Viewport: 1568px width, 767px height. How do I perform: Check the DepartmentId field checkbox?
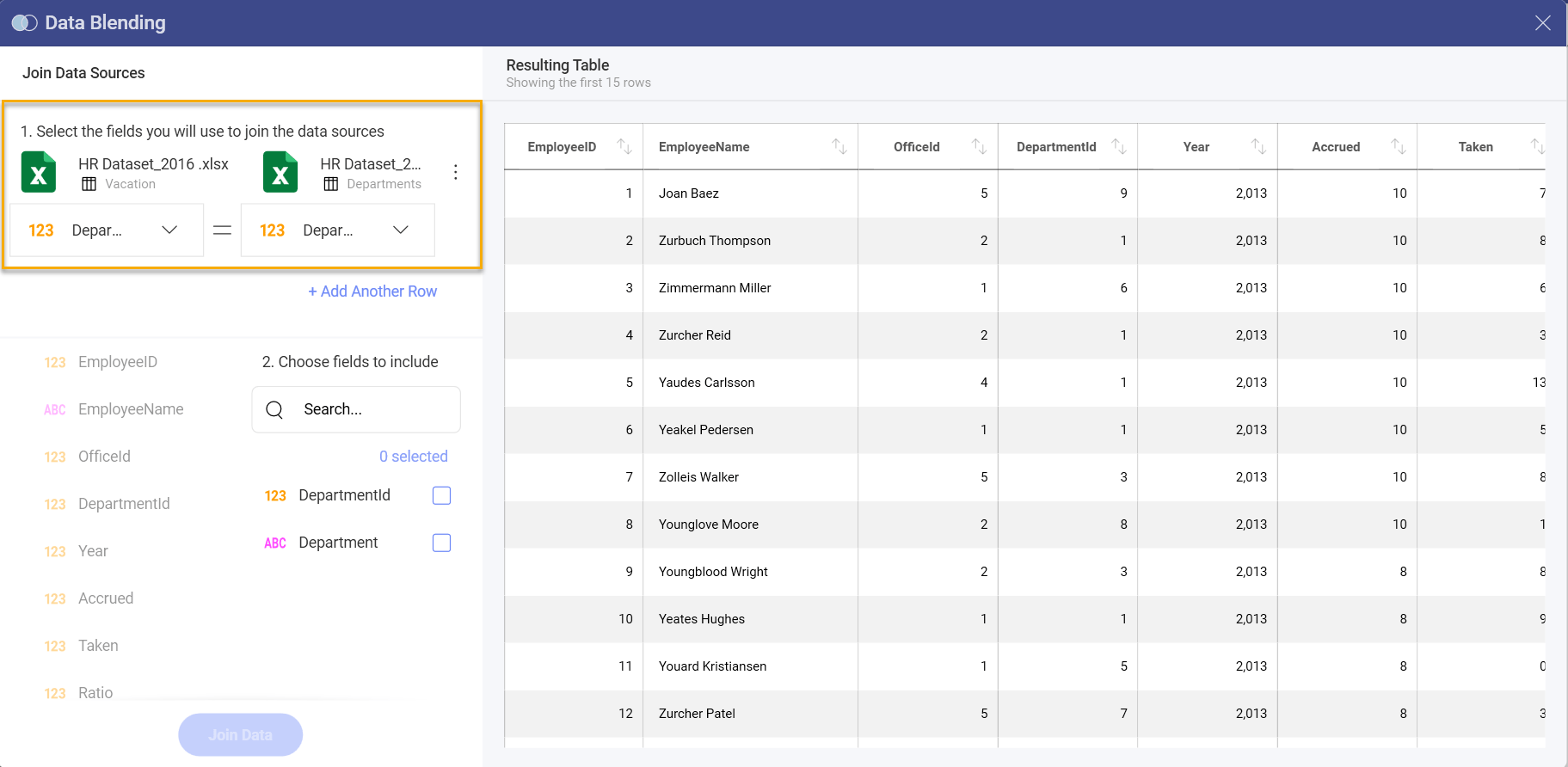point(441,495)
